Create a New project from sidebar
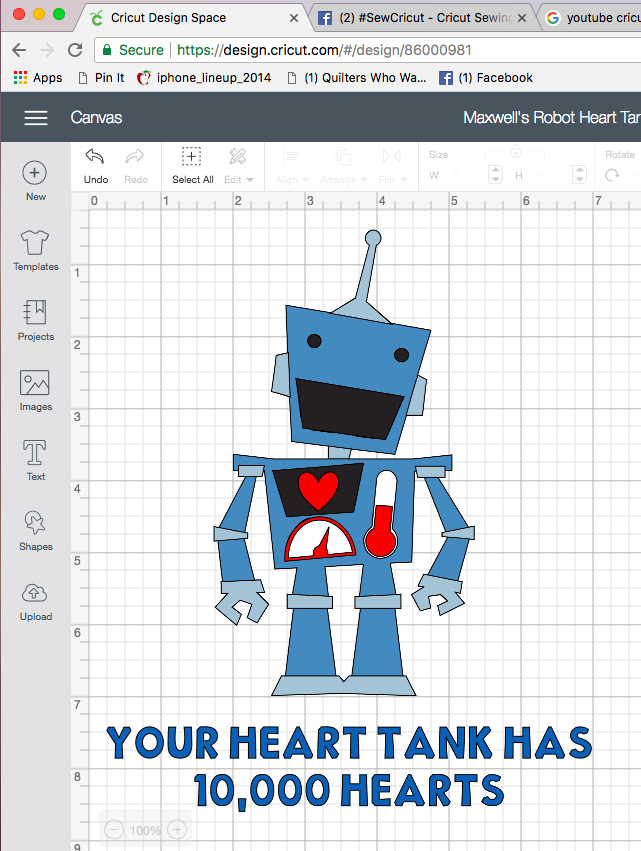The height and width of the screenshot is (851, 641). 35,181
